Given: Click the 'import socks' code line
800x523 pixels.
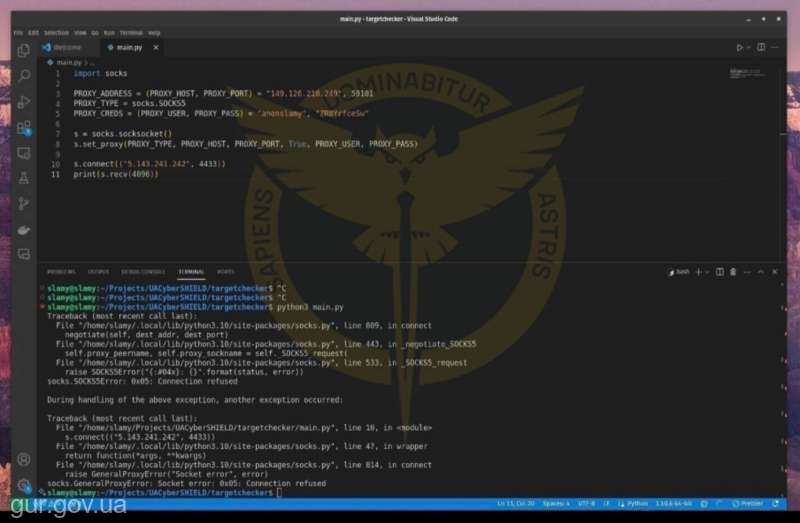Looking at the screenshot, I should click(x=100, y=73).
